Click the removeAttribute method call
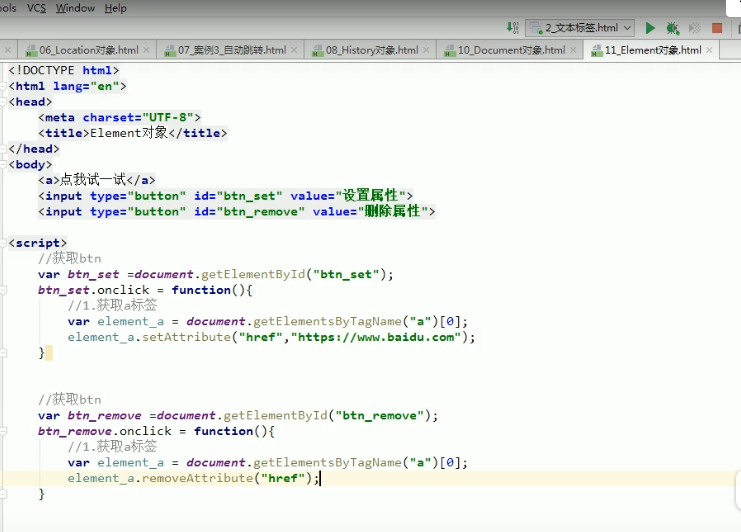This screenshot has width=741, height=532. (x=198, y=478)
